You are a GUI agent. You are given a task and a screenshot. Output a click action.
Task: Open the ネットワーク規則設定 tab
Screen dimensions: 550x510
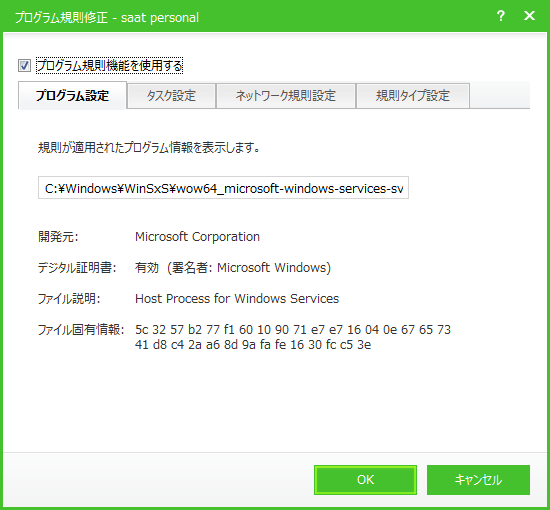tap(286, 95)
